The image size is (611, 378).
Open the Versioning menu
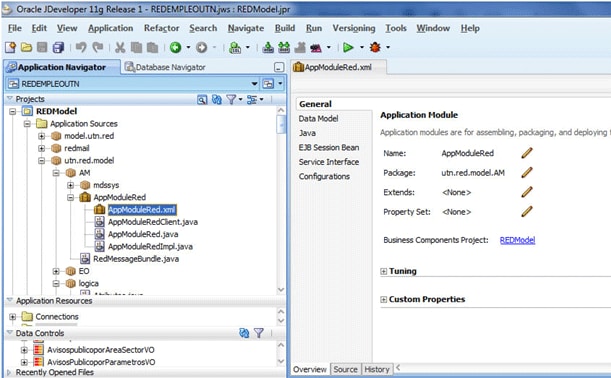coord(353,28)
